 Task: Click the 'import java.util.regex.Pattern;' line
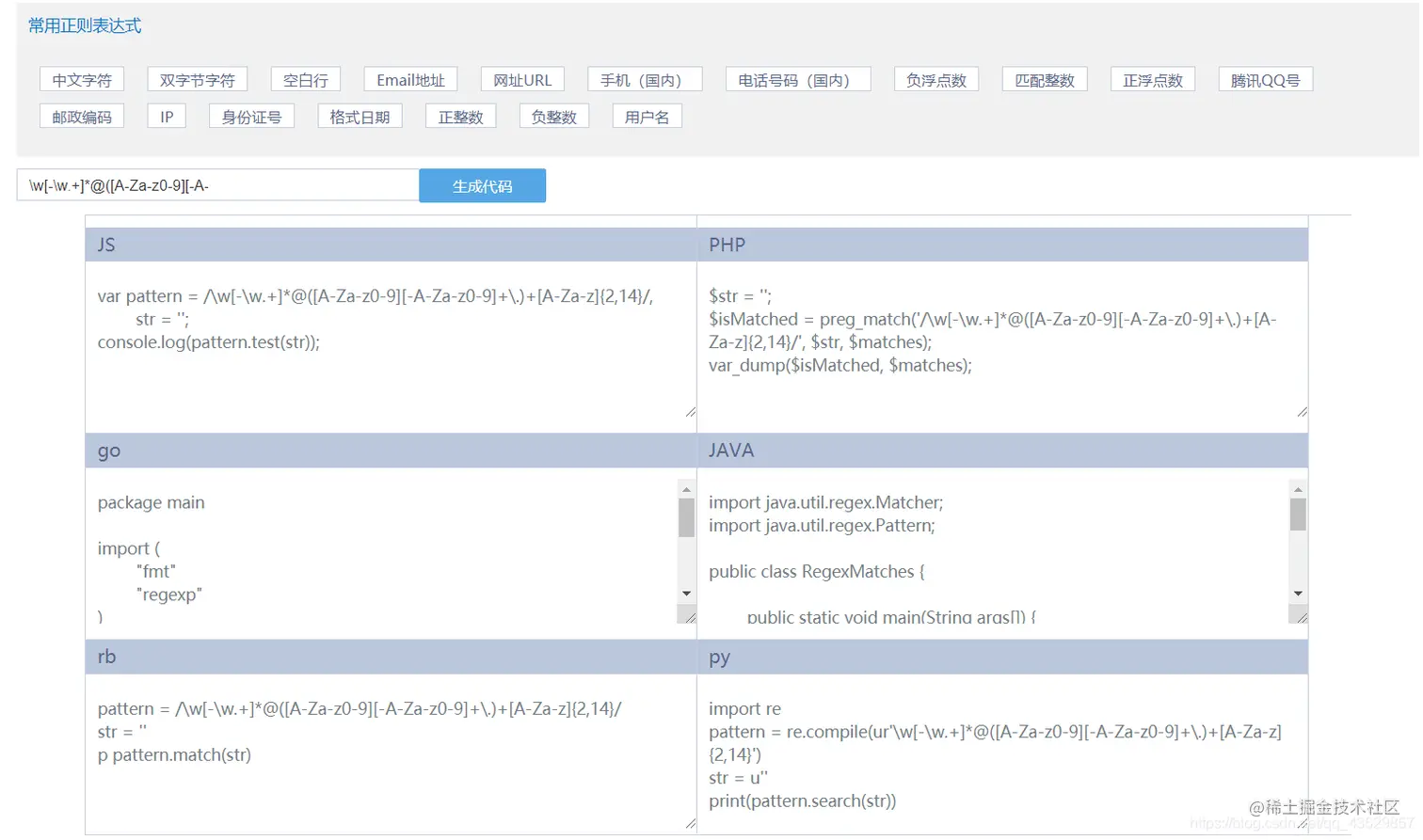[822, 525]
